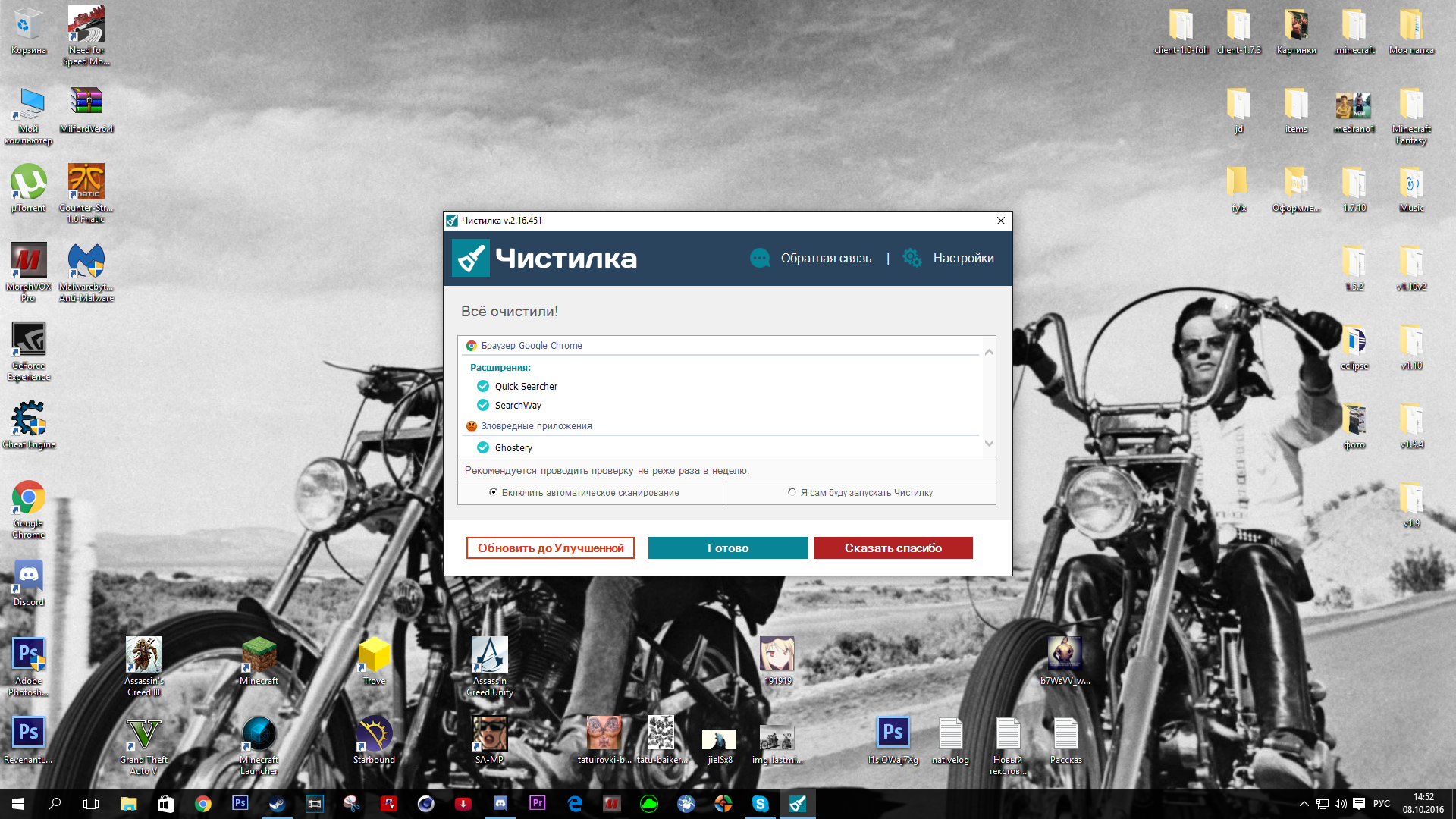Click the settings gears icon

point(912,258)
